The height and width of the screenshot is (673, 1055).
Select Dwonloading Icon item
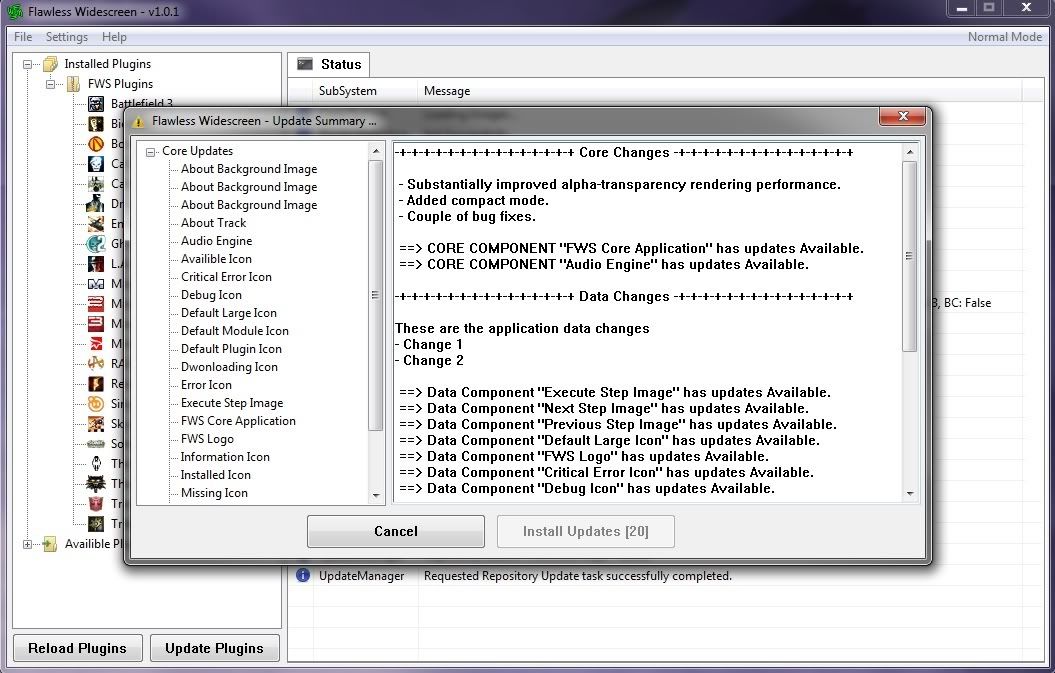[229, 367]
